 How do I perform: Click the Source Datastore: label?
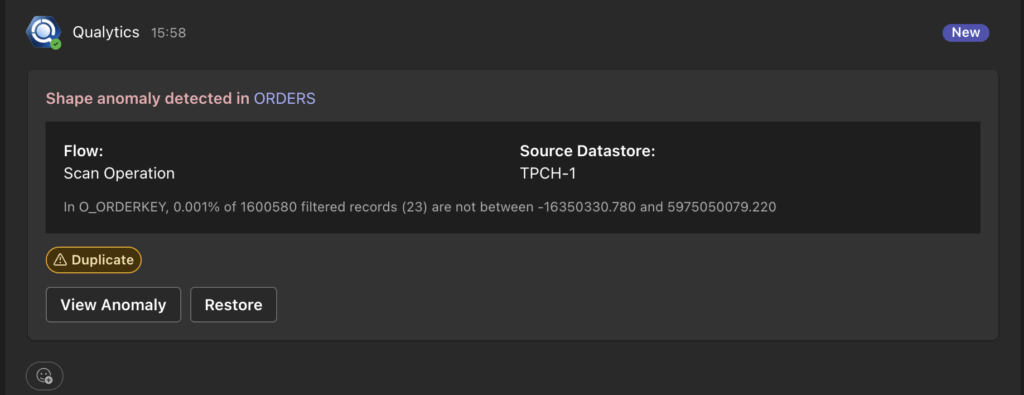587,151
